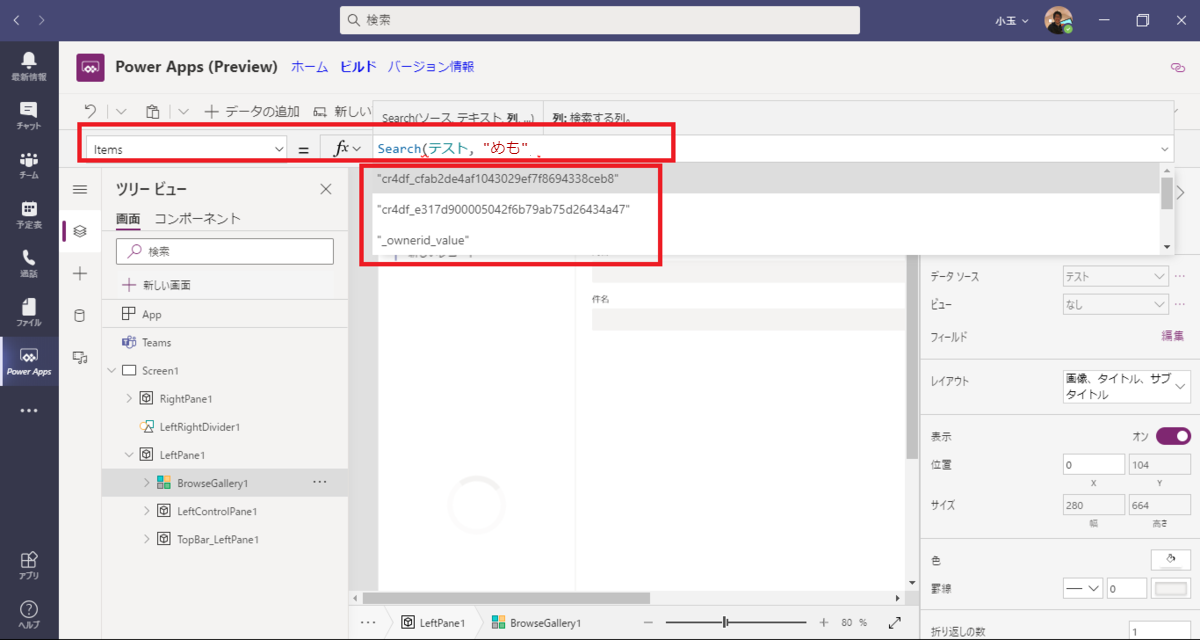This screenshot has height=640, width=1200.
Task: Select the 画面 tab in tree view
Action: pyautogui.click(x=128, y=219)
